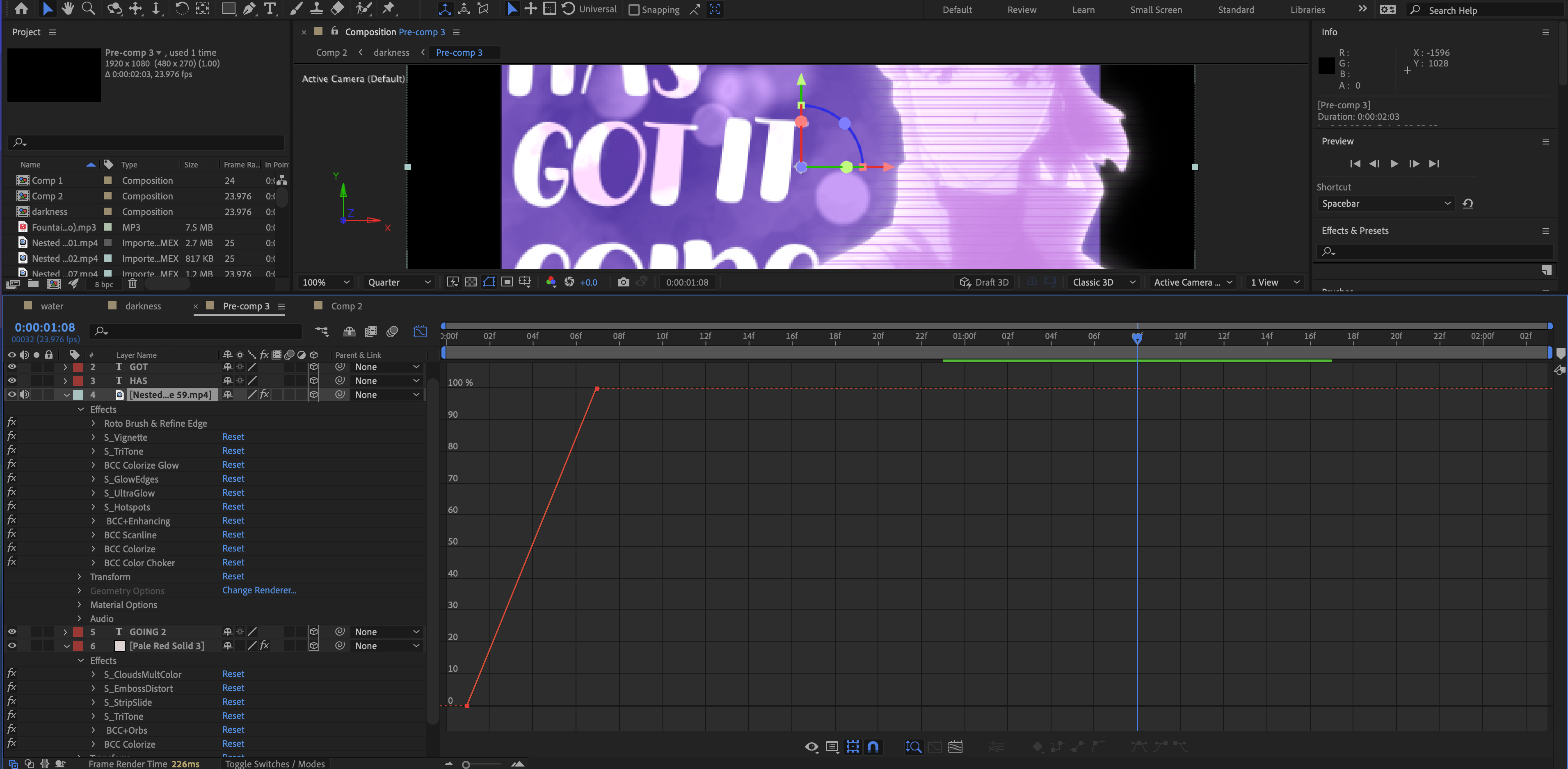This screenshot has height=769, width=1568.
Task: Mute audio on the Nested 59.mp4 layer
Action: click(24, 394)
